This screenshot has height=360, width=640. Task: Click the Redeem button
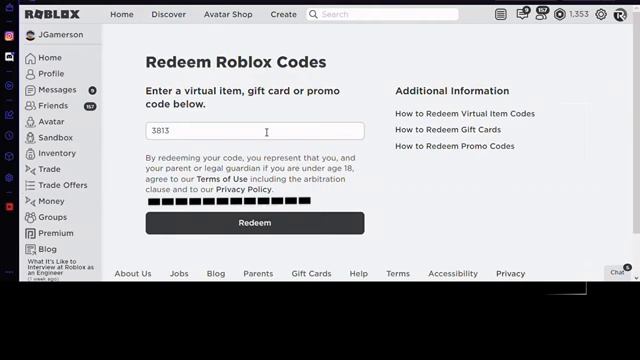[x=255, y=223]
